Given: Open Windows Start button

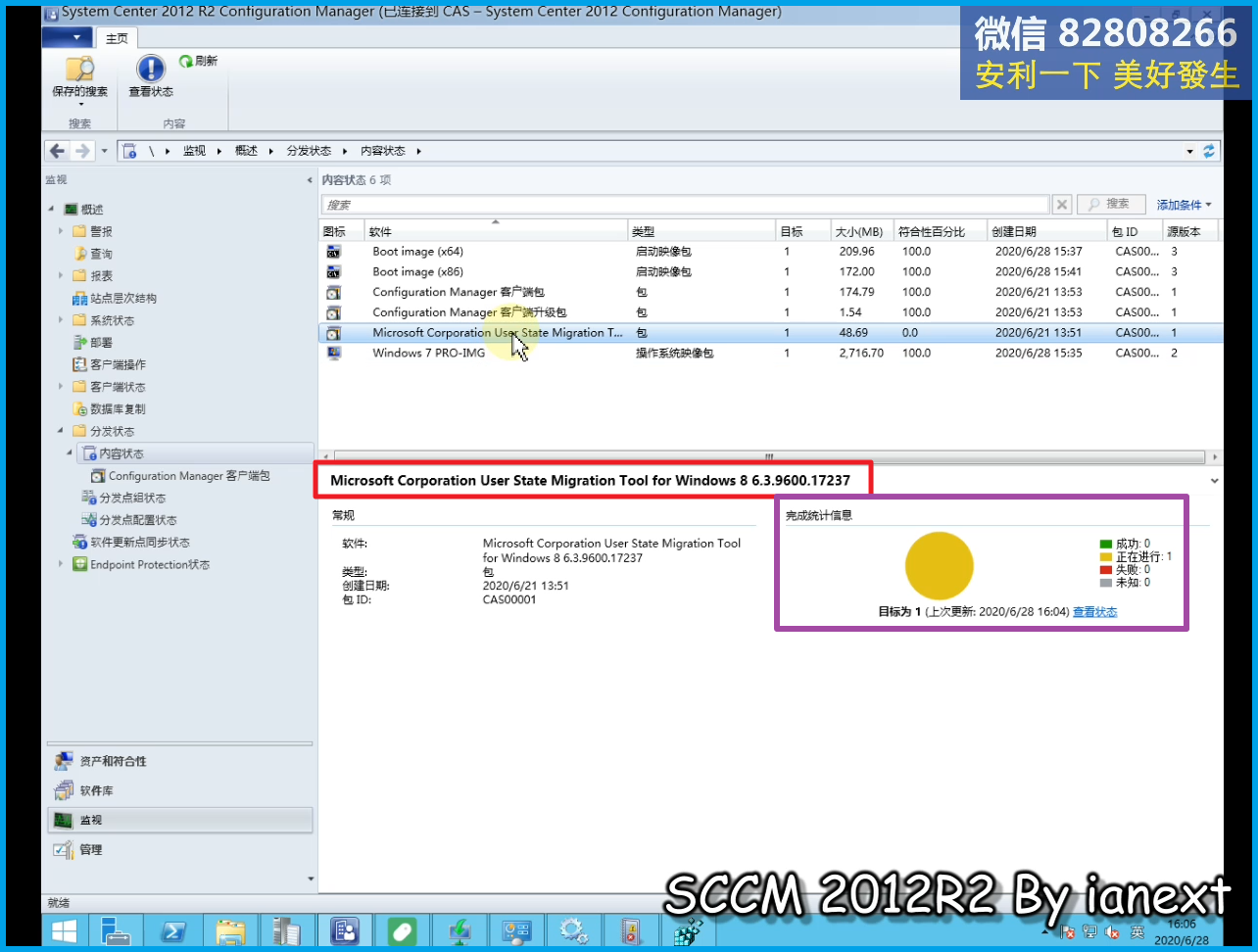Looking at the screenshot, I should coord(64,930).
